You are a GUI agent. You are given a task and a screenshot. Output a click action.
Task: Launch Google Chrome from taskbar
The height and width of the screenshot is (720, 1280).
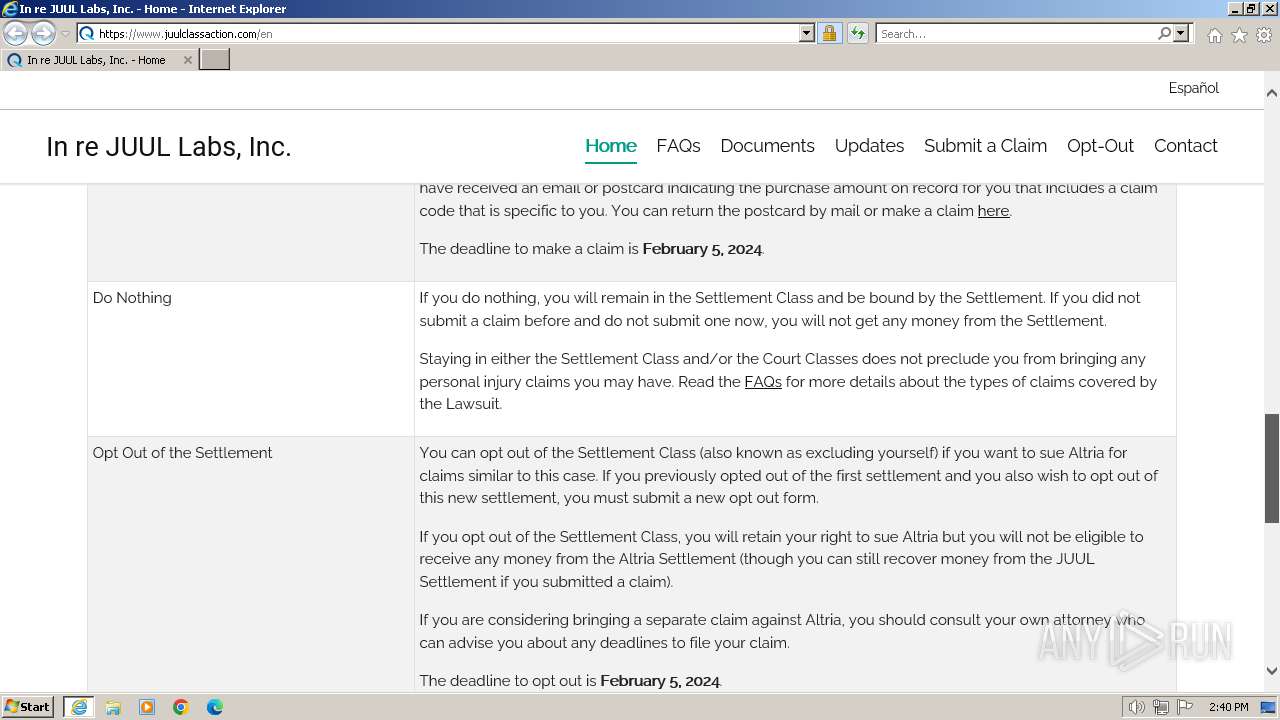[181, 707]
